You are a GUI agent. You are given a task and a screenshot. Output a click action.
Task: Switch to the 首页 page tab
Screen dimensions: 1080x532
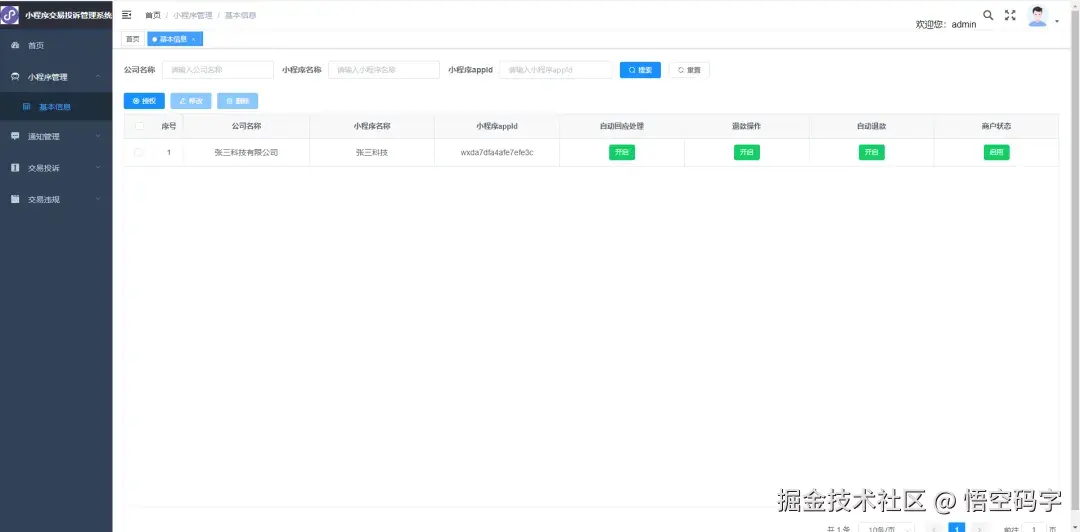pos(132,39)
